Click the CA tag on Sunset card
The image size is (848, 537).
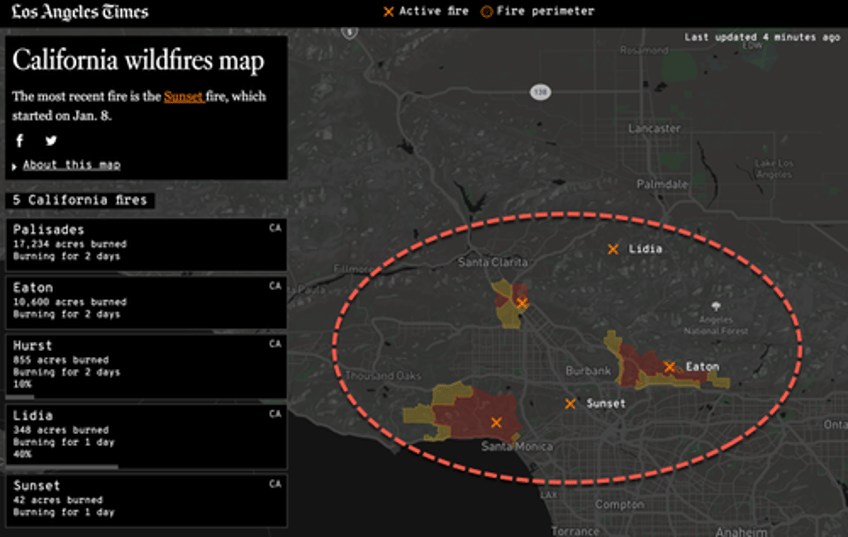(x=275, y=484)
